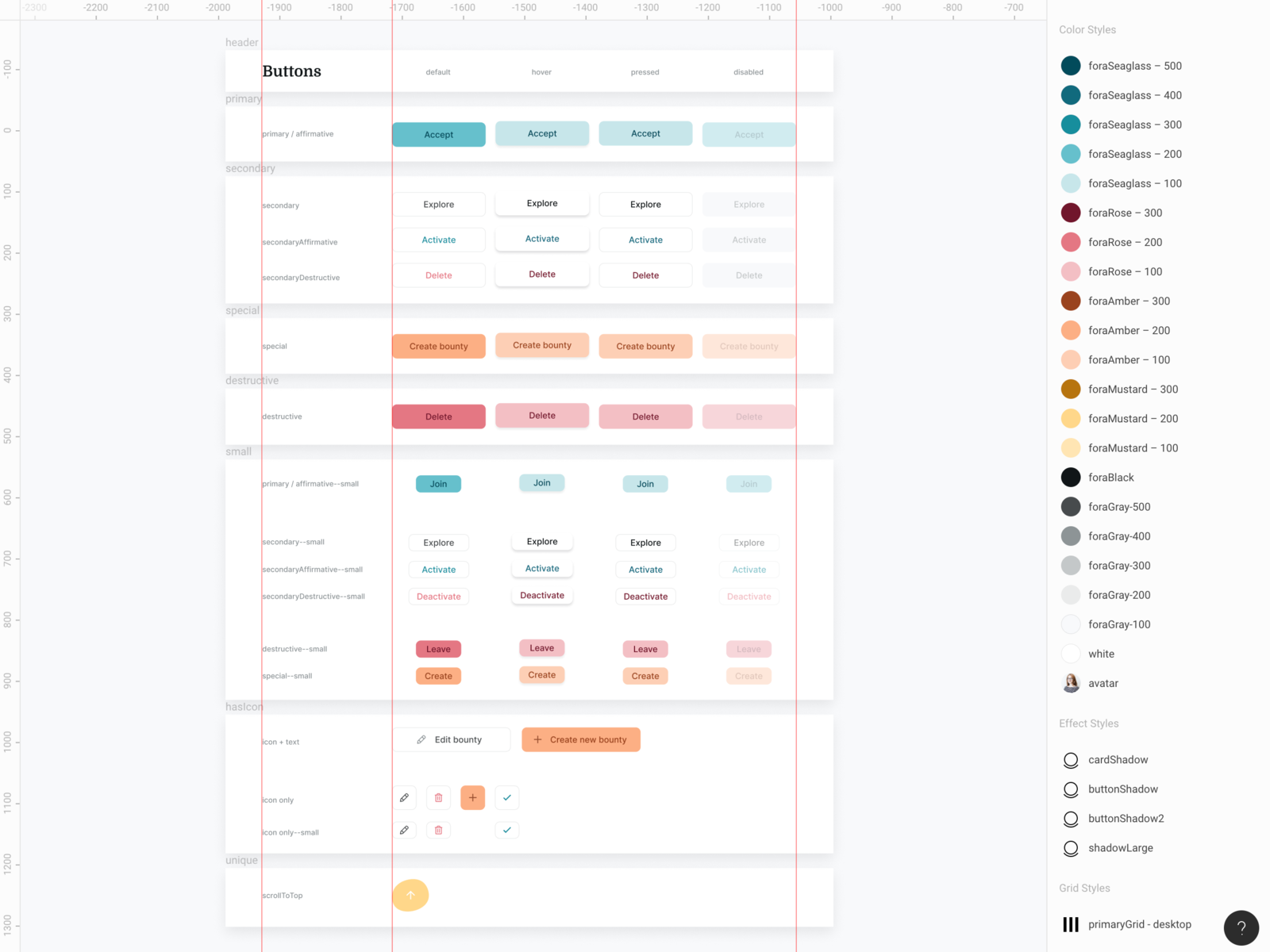The image size is (1270, 952).
Task: Select the pencil edit icon-only button
Action: pos(405,797)
